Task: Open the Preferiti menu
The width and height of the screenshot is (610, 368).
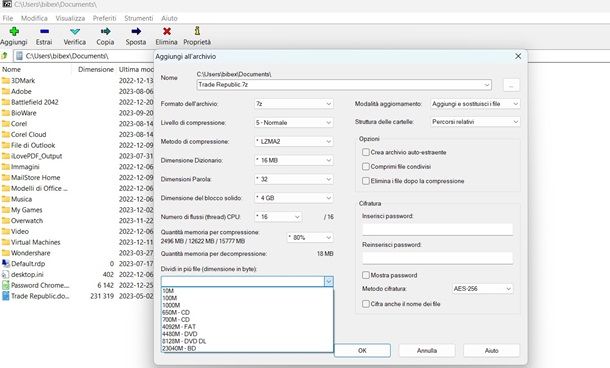Action: coord(104,18)
